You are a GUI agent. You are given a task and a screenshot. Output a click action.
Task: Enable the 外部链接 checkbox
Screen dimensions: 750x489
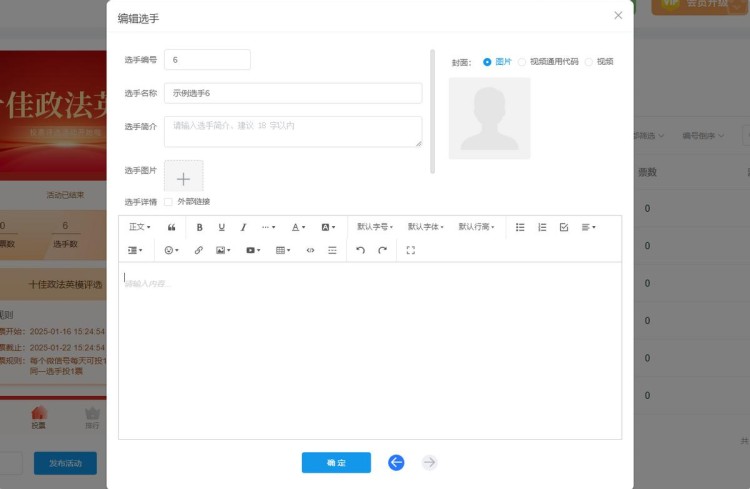(x=168, y=201)
